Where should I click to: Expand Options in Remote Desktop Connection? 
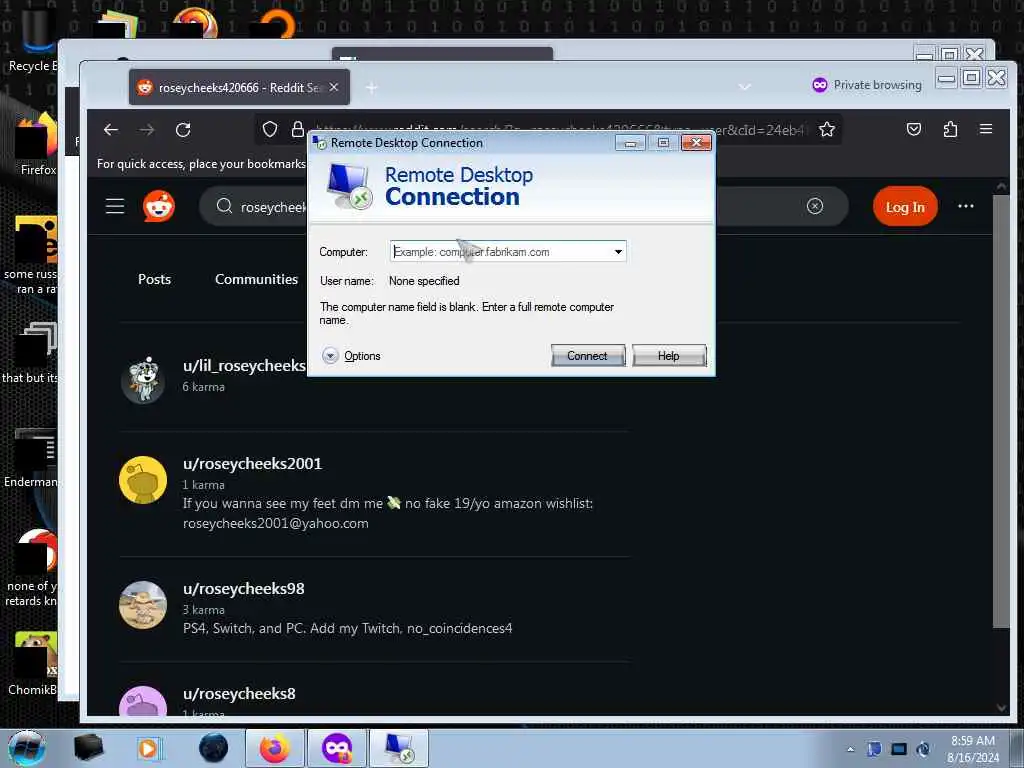(351, 356)
